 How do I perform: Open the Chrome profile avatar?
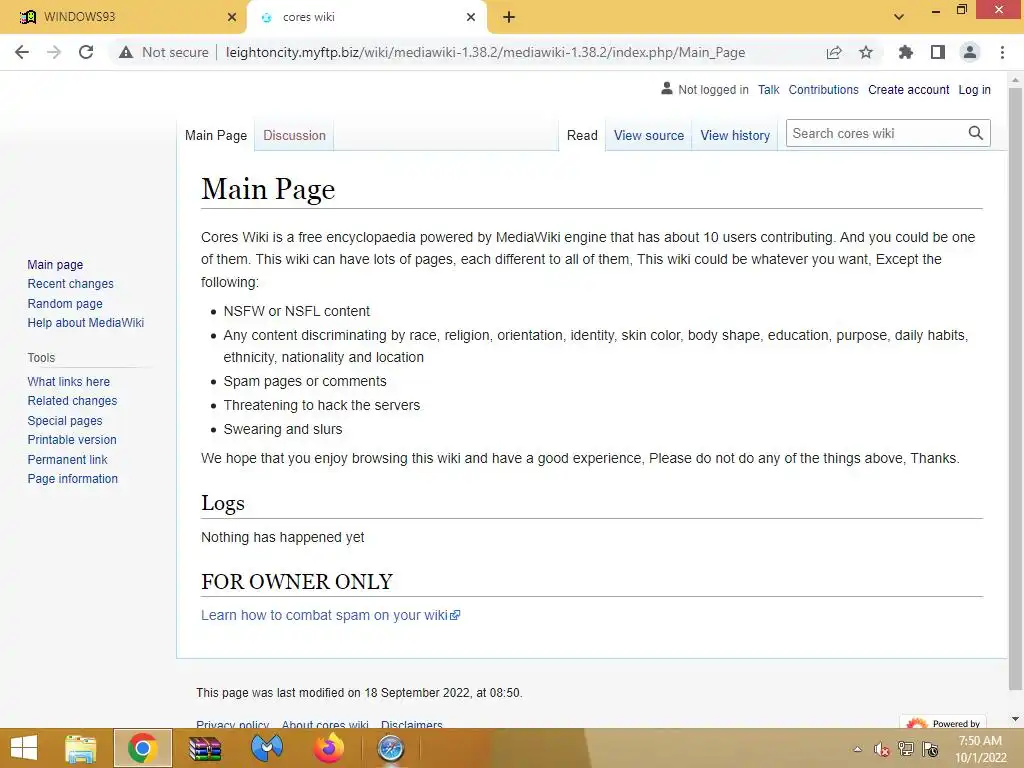point(970,52)
